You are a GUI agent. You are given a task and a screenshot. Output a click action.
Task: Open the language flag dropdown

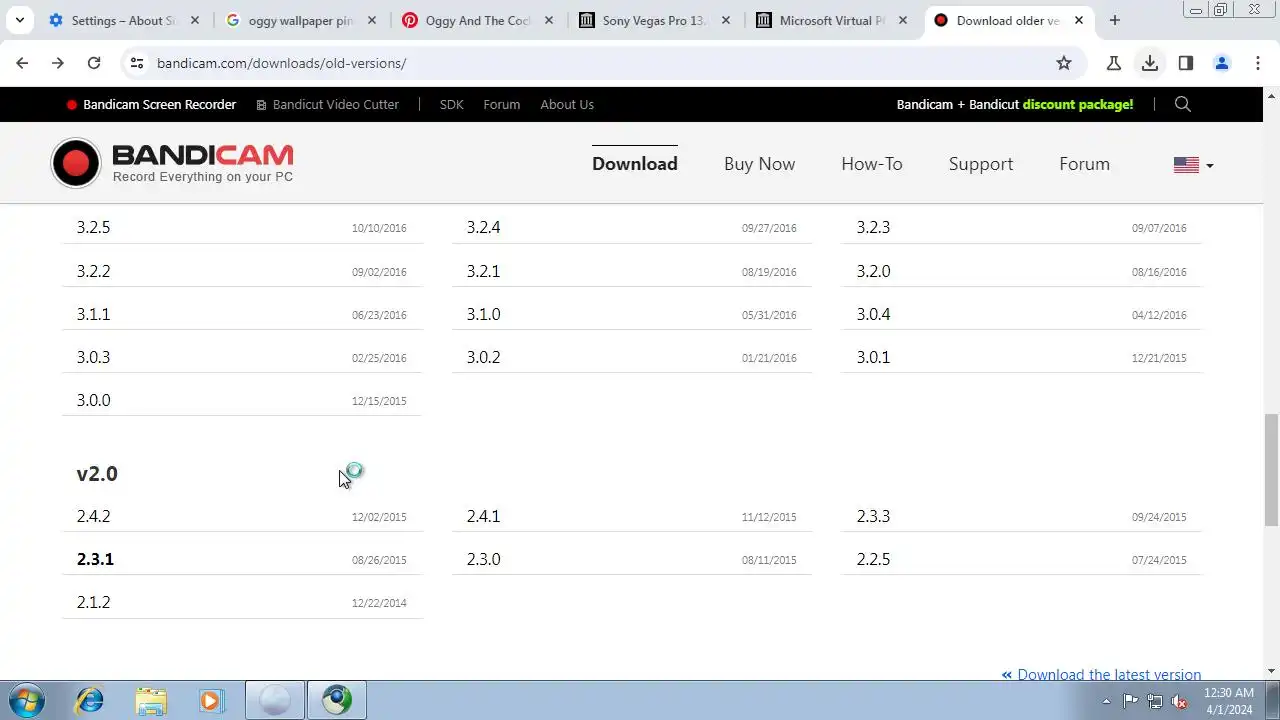coord(1193,165)
